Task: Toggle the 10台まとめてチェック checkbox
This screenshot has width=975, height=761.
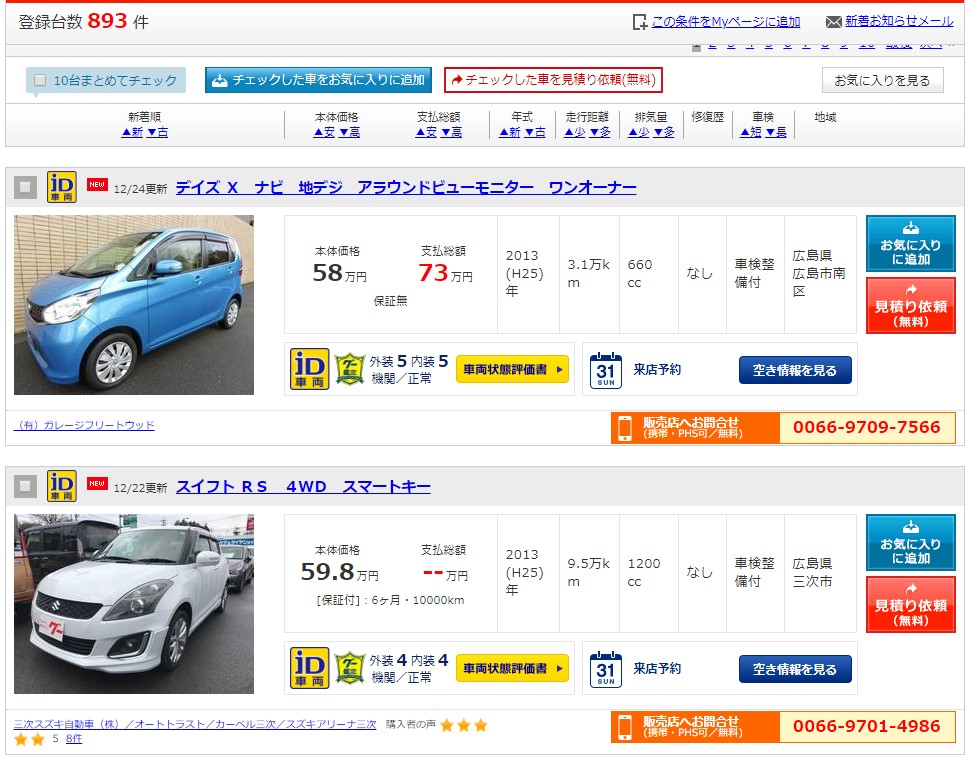Action: click(x=40, y=80)
